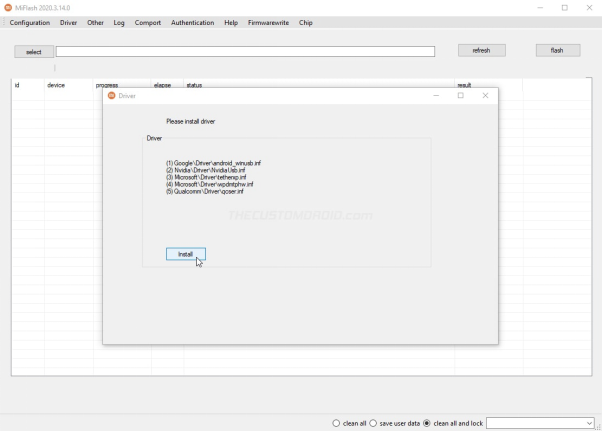Click the result column header

click(x=488, y=85)
